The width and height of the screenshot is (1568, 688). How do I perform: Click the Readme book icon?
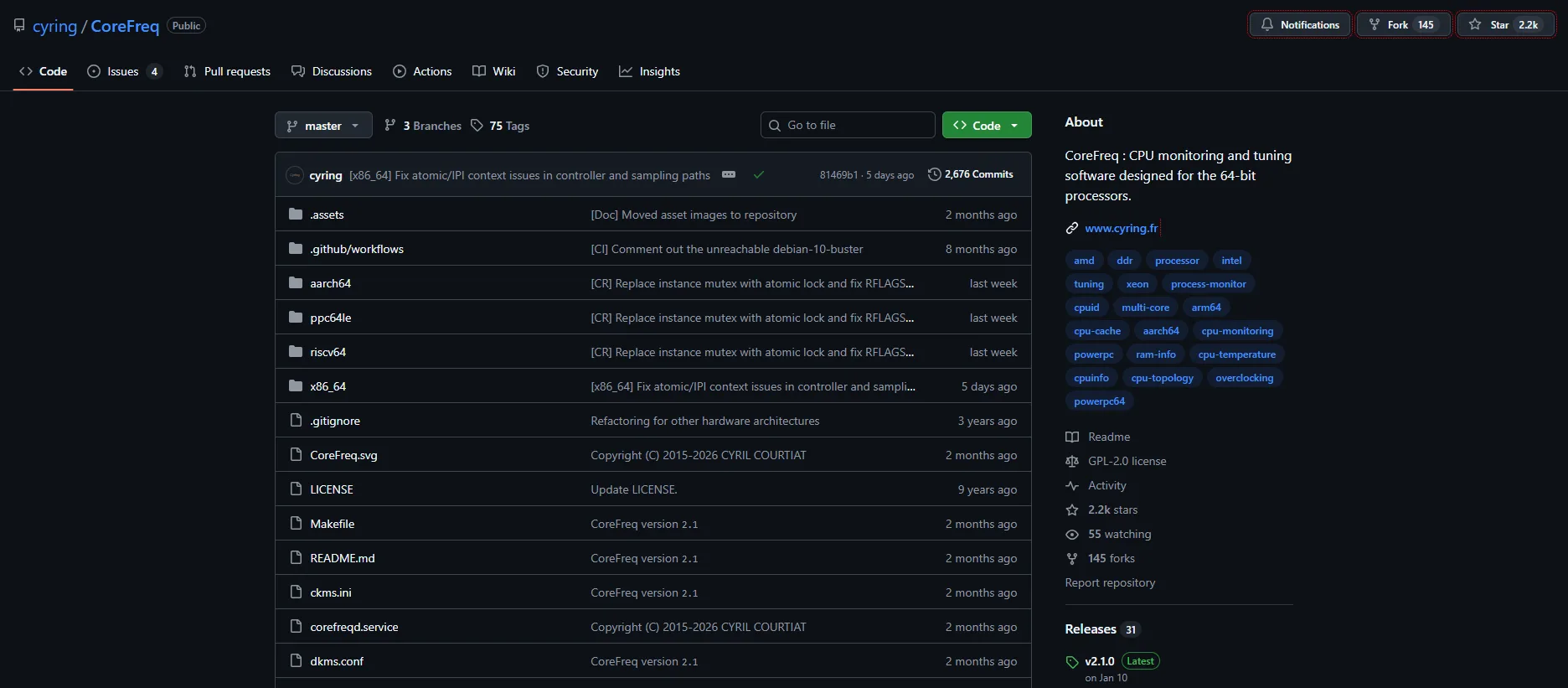click(1072, 437)
